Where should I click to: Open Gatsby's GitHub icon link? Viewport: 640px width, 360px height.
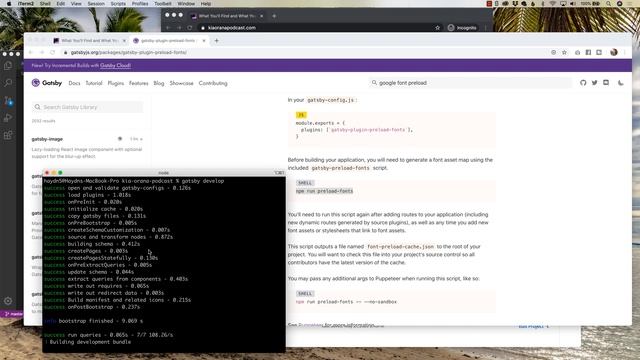(583, 83)
